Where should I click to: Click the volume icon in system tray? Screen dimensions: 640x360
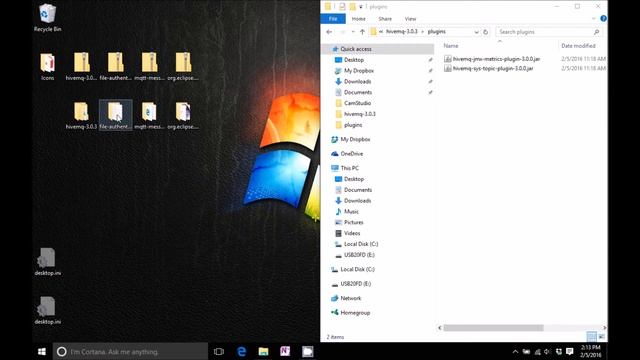547,351
